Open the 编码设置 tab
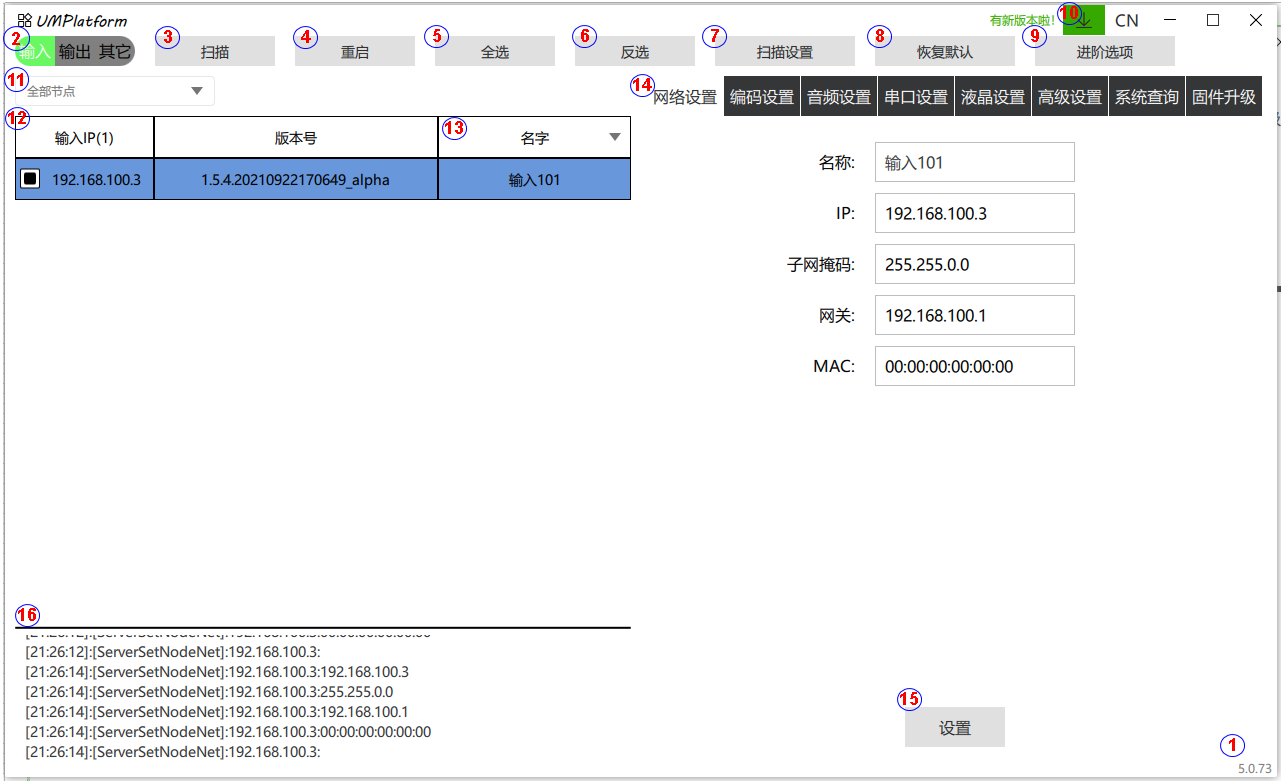1284x782 pixels. click(x=762, y=97)
